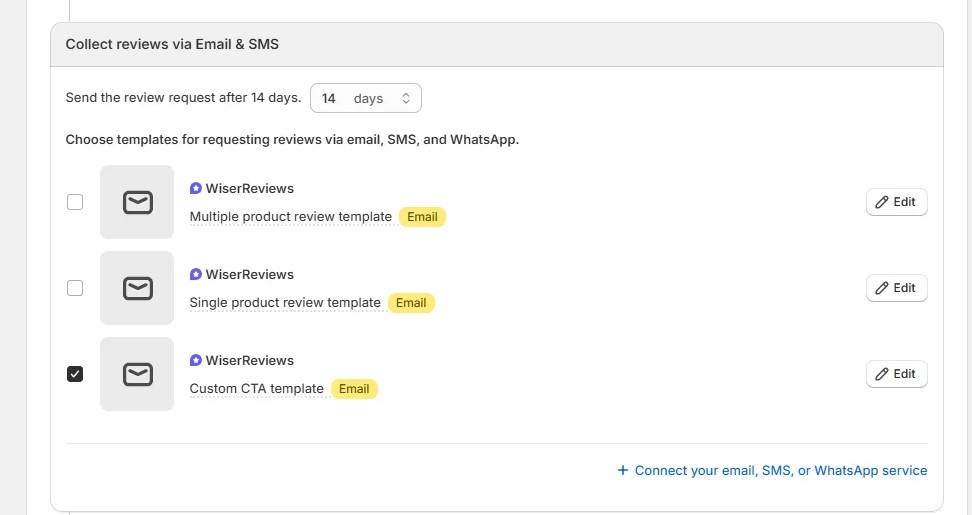Click the envelope icon for Single product template
972x515 pixels.
pos(137,288)
